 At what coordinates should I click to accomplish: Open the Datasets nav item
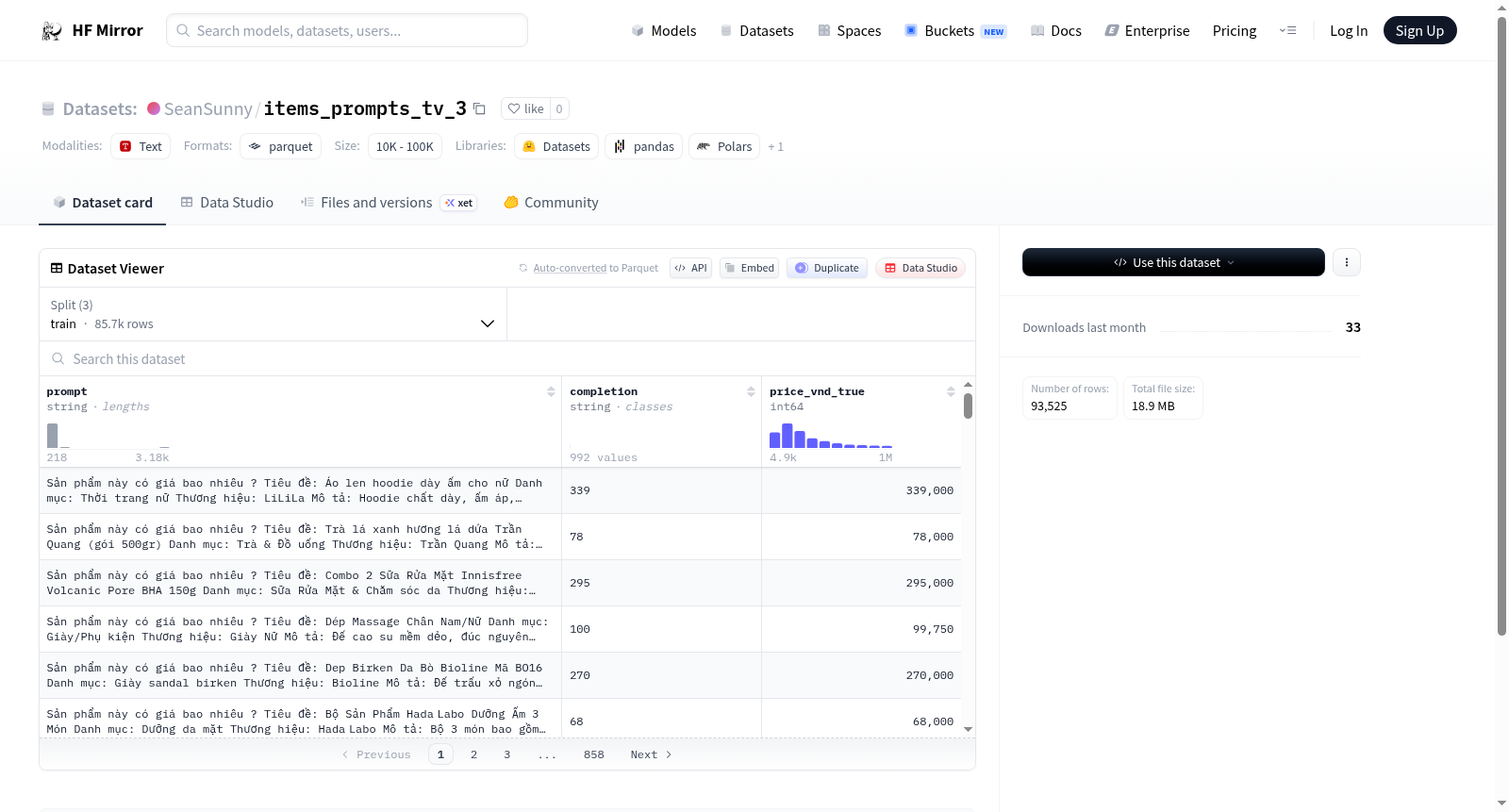757,30
